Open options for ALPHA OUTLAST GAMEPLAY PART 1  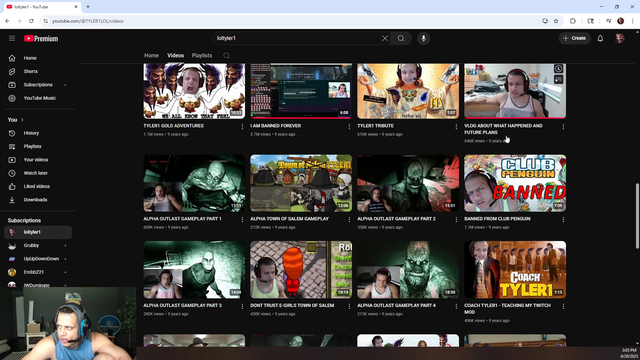[242, 220]
